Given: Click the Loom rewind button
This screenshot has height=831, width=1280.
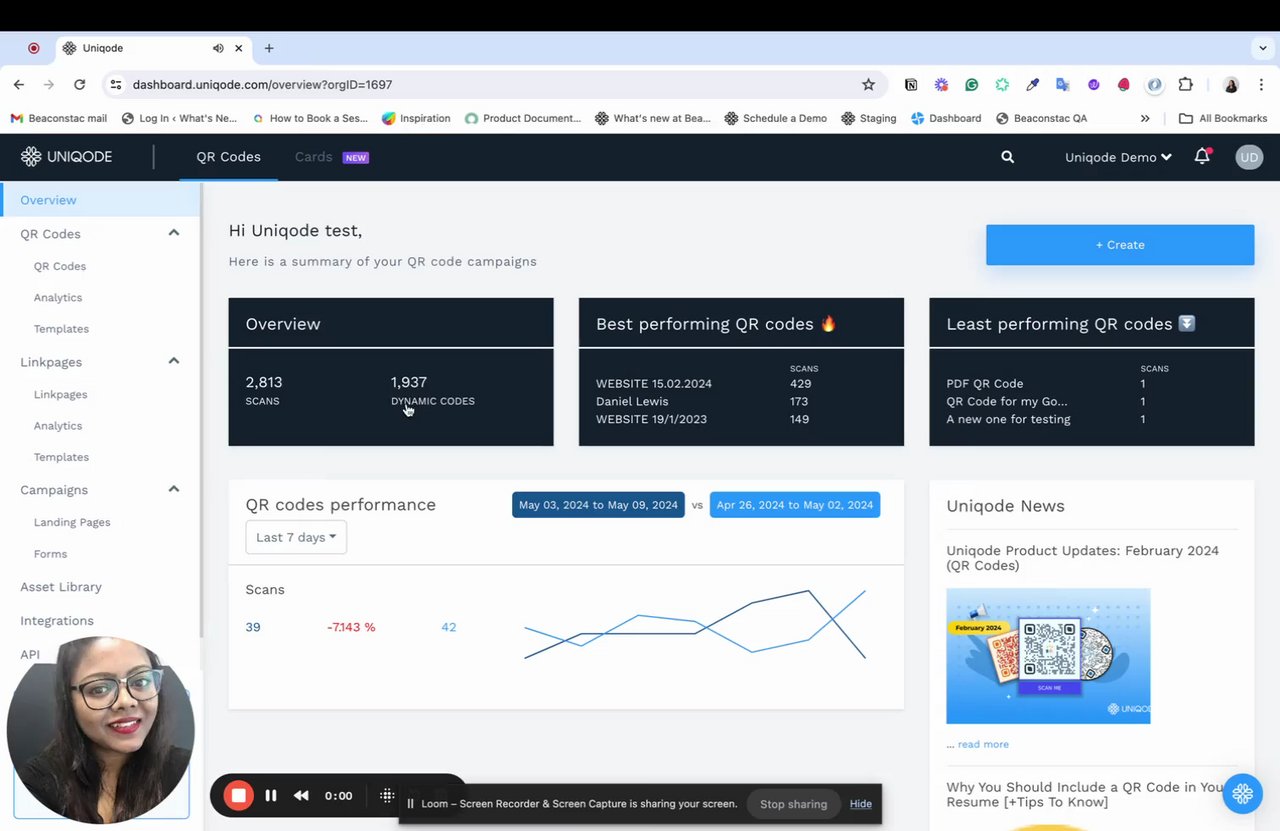Looking at the screenshot, I should pyautogui.click(x=301, y=796).
